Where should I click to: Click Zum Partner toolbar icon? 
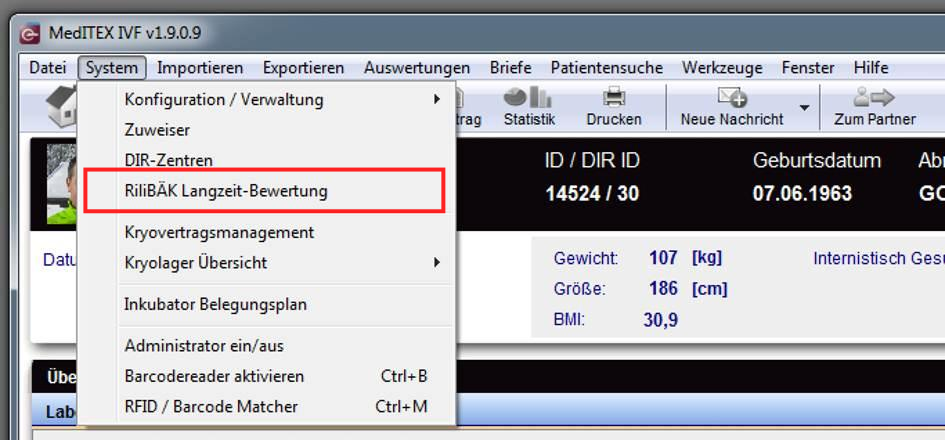click(x=874, y=106)
